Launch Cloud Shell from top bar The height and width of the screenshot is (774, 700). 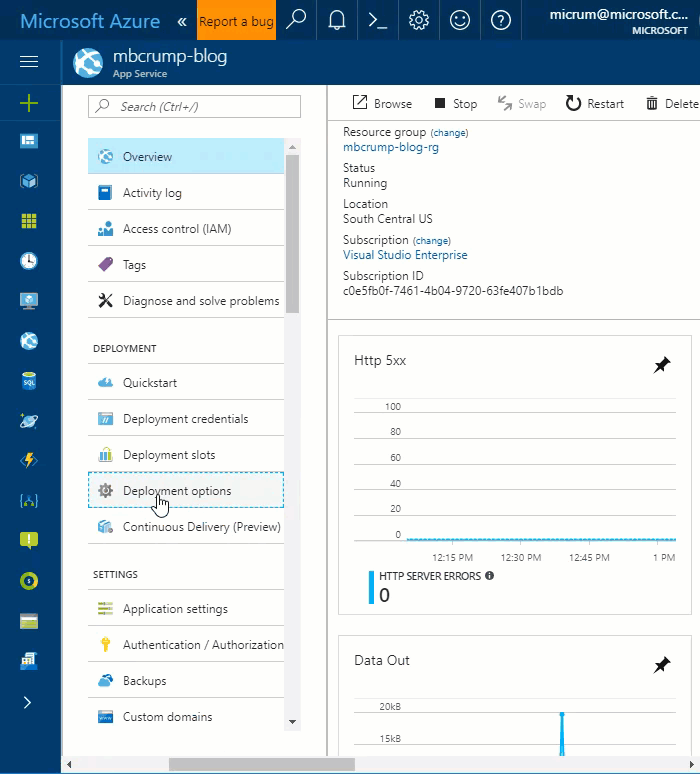(378, 20)
